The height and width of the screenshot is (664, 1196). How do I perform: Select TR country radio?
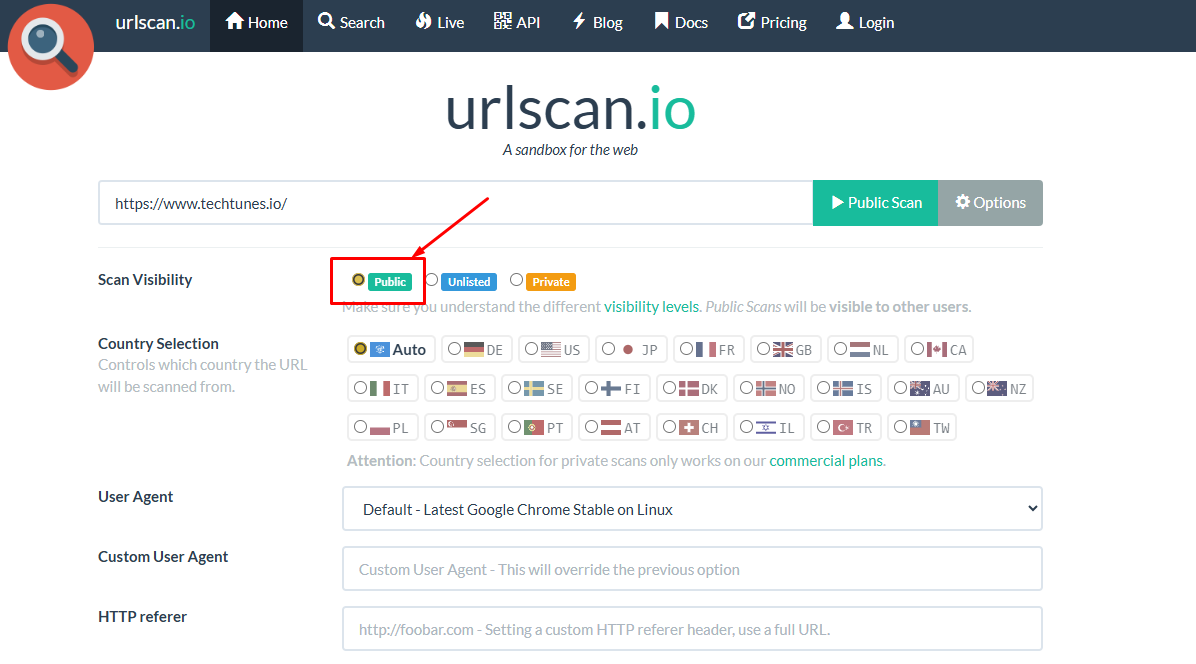(824, 426)
